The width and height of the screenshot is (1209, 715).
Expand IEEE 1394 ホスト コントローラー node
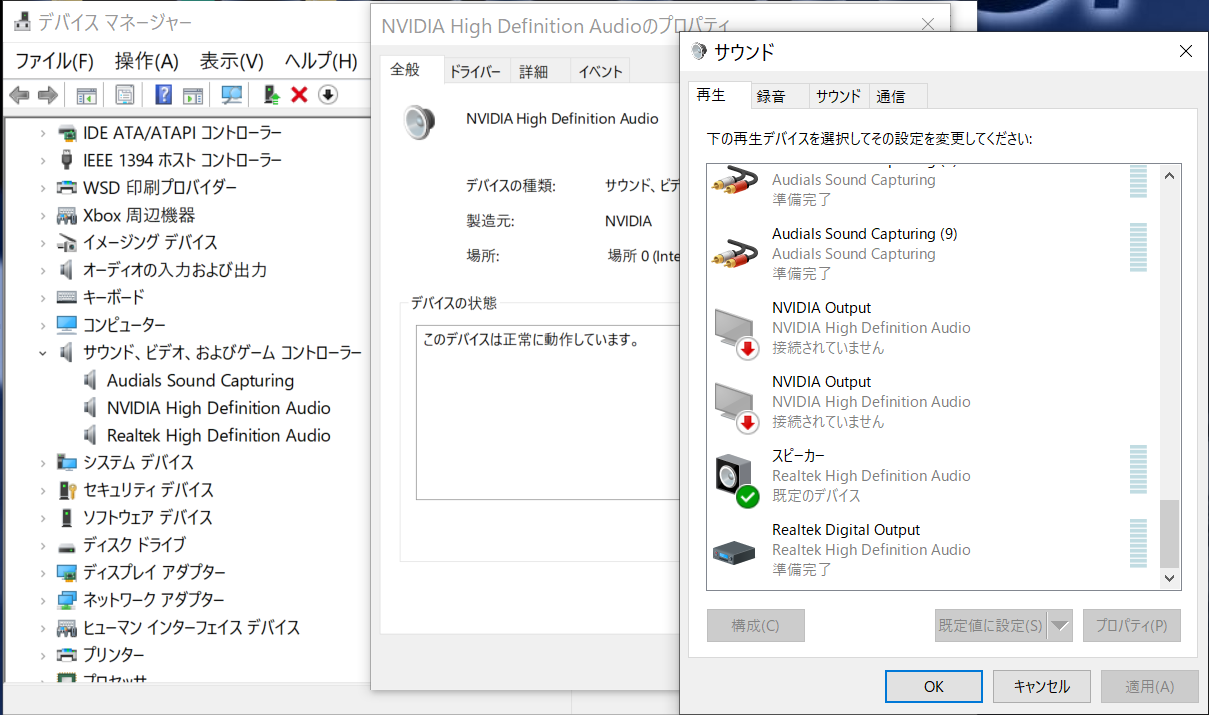point(43,160)
